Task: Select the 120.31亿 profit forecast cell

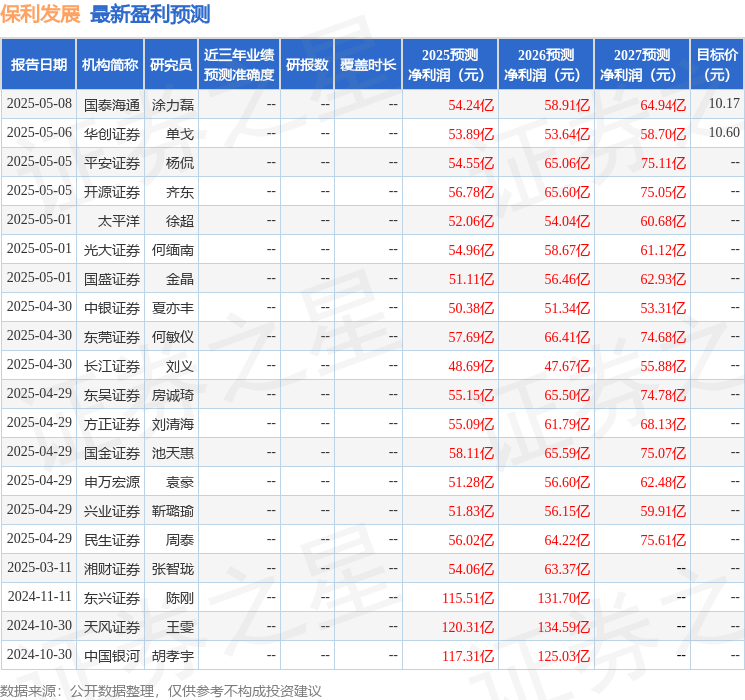Action: [471, 626]
